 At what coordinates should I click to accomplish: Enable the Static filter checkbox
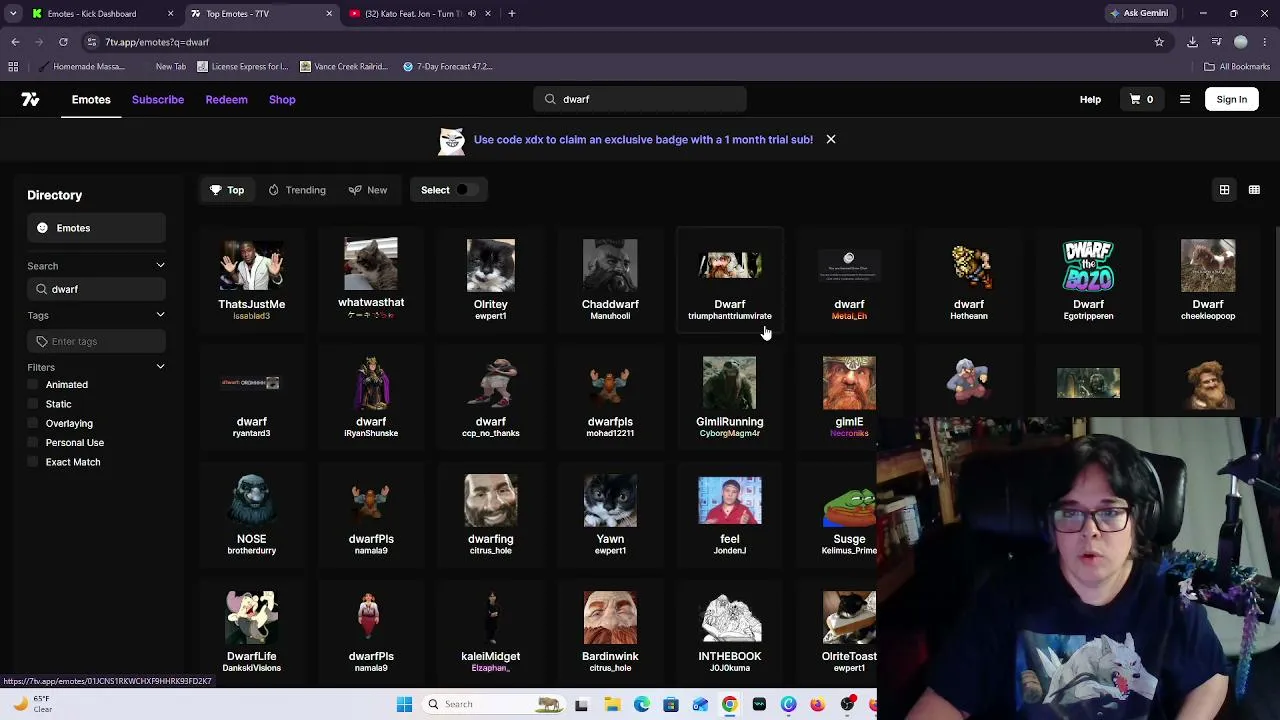(33, 404)
